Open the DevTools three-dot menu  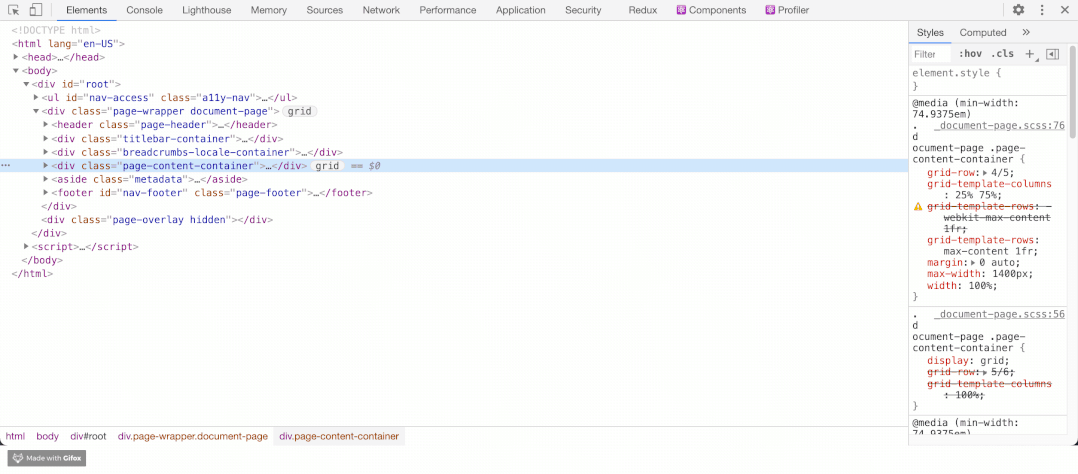click(1042, 10)
